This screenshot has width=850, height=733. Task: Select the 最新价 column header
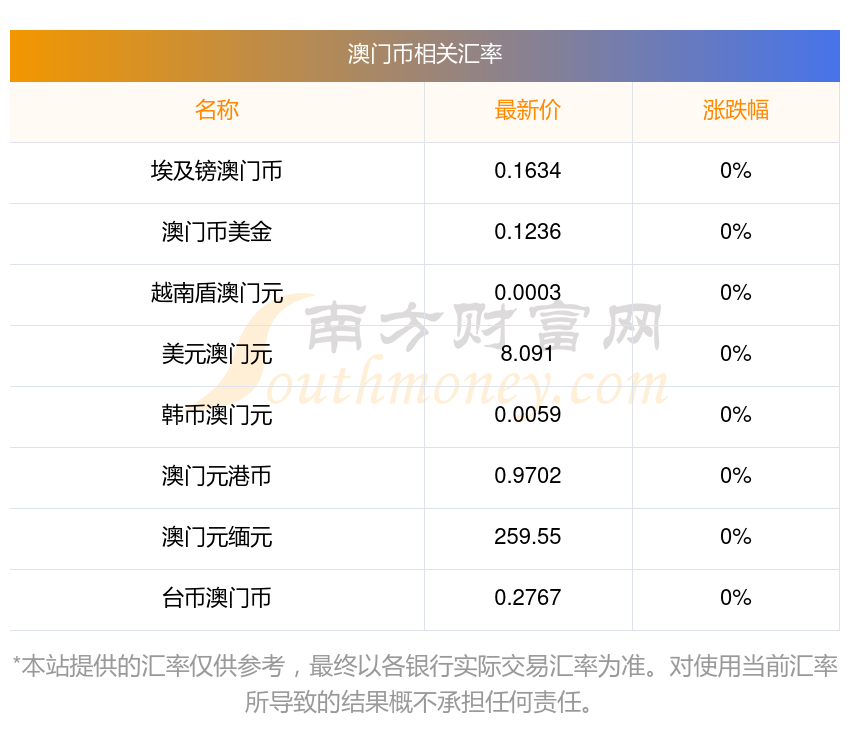527,110
